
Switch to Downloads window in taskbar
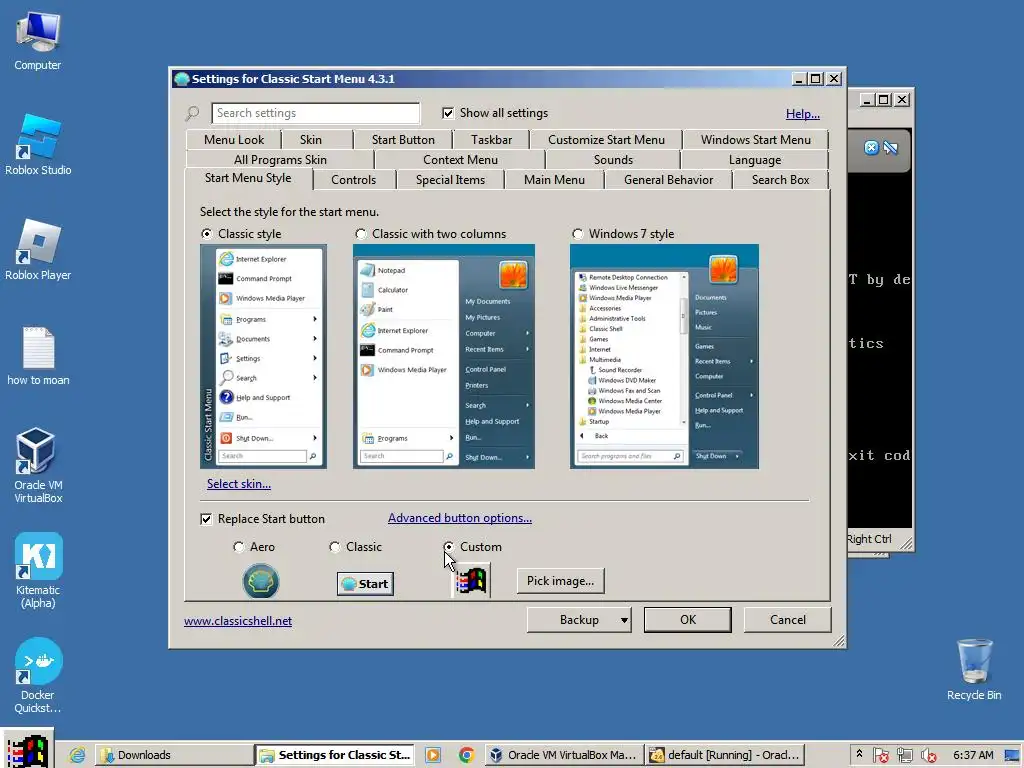point(174,755)
